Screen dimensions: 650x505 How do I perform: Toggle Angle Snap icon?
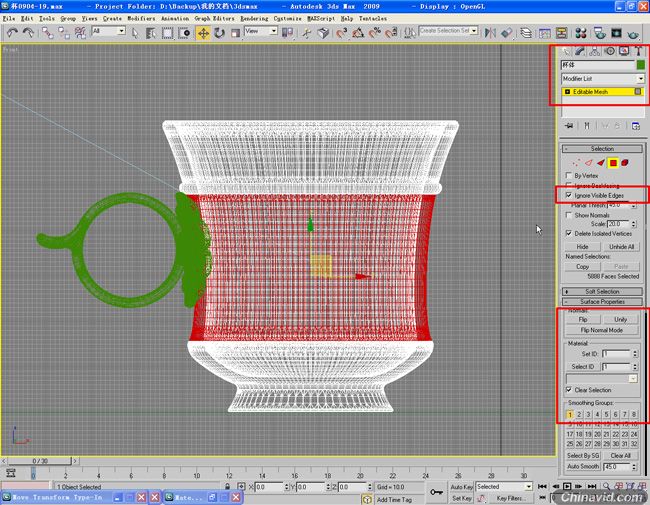358,33
